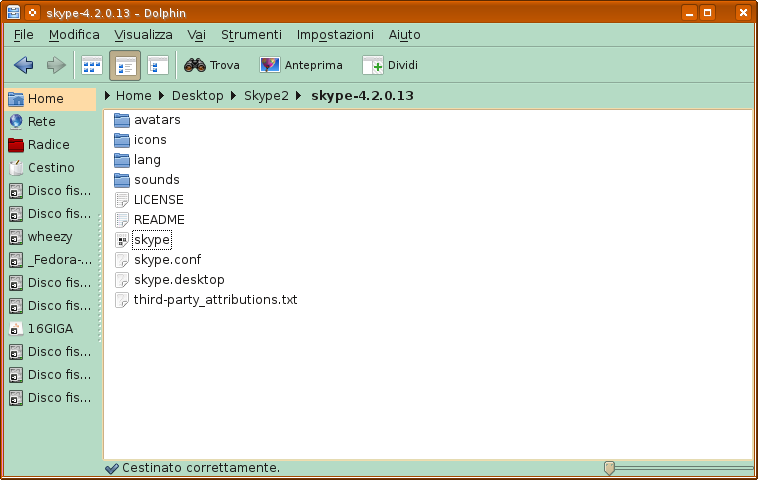Expand the arrow before Skype2 breadcrumb
Image resolution: width=758 pixels, height=480 pixels.
[234, 96]
